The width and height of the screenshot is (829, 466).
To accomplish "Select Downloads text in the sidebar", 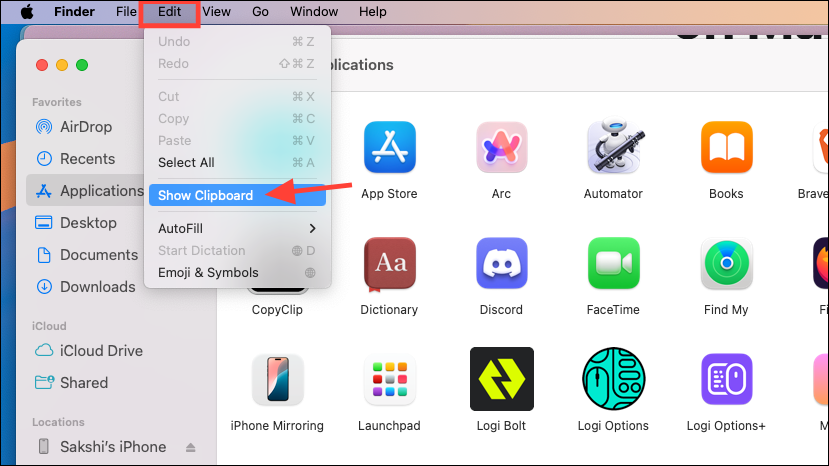I will pos(98,287).
